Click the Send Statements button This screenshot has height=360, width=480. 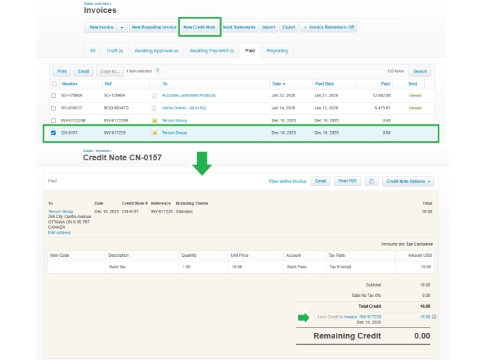click(x=239, y=27)
